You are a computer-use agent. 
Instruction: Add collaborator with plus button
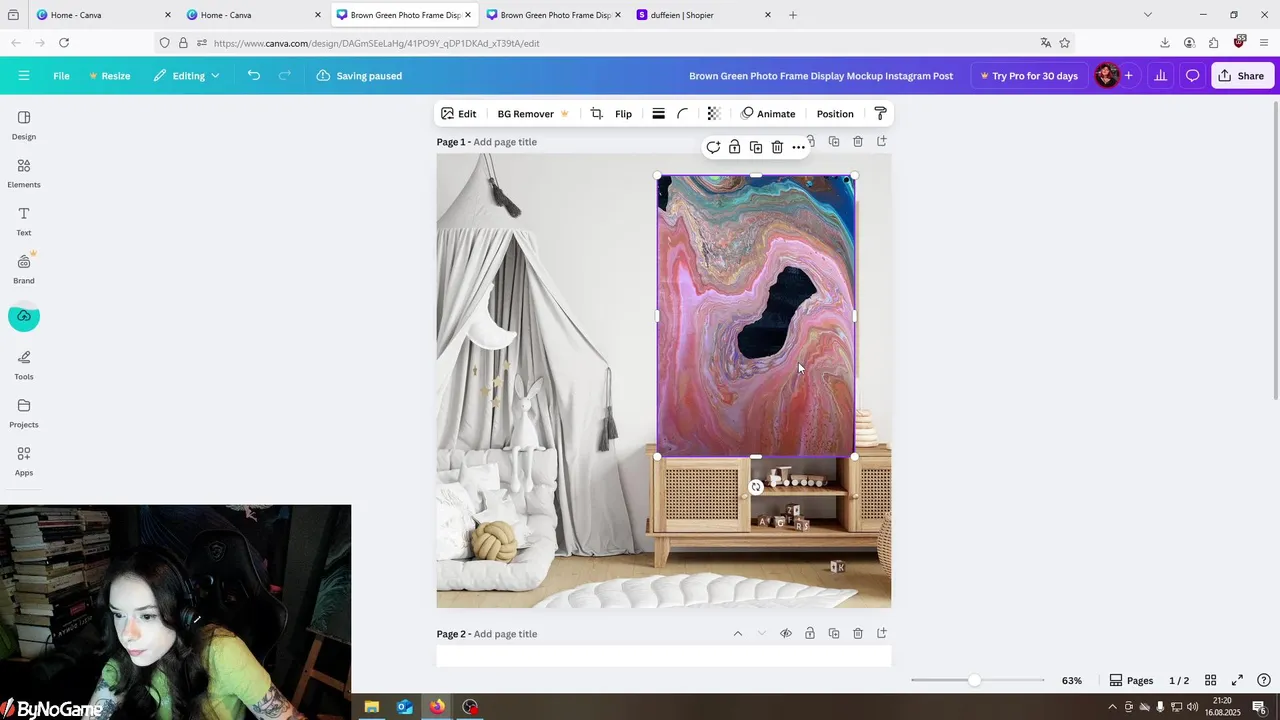(1129, 76)
